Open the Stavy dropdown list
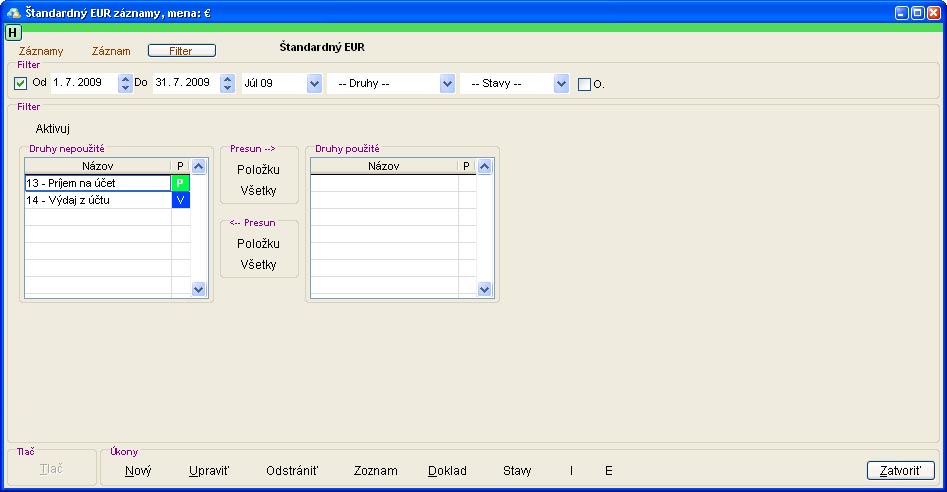Screen dimensions: 947x492 click(561, 84)
